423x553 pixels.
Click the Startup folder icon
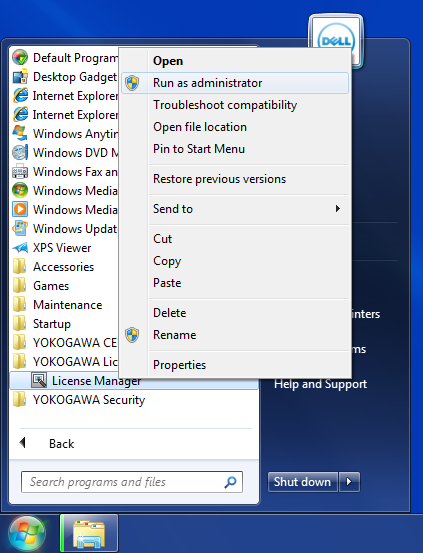click(20, 324)
